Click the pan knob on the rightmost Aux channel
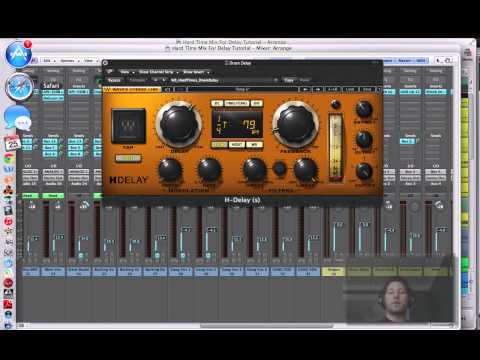 coord(439,206)
